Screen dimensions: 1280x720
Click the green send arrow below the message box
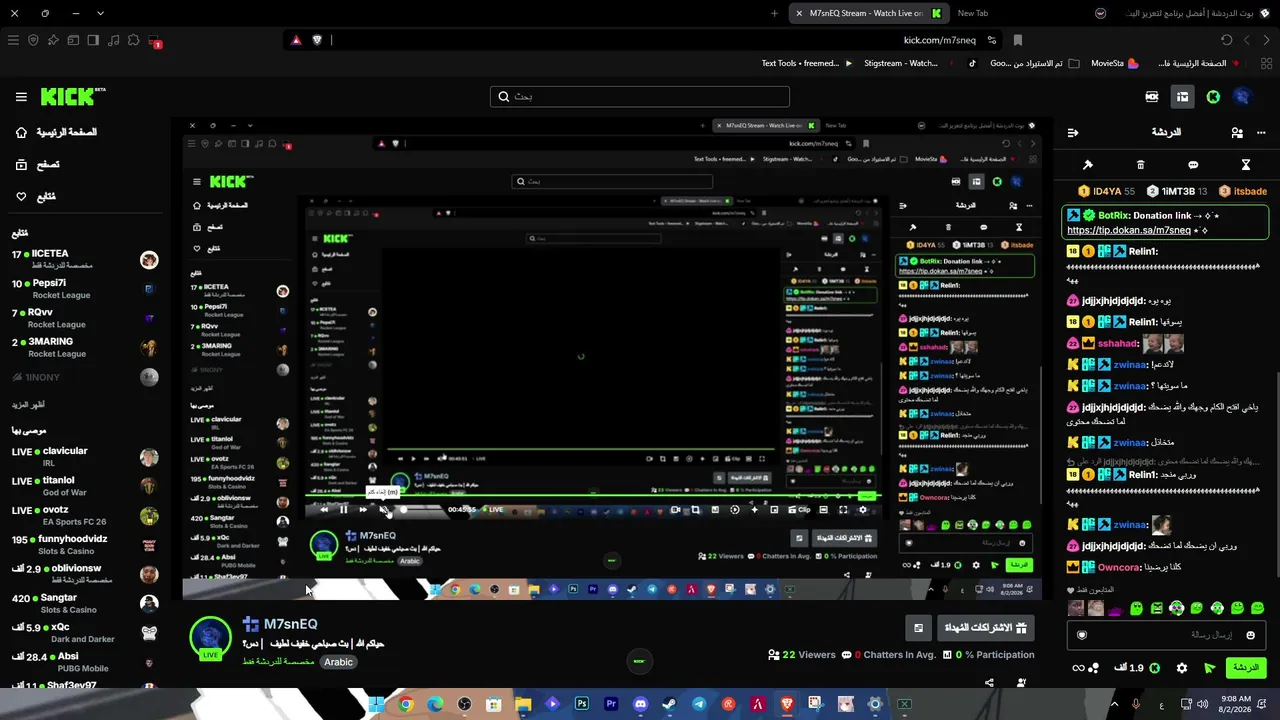click(1210, 668)
